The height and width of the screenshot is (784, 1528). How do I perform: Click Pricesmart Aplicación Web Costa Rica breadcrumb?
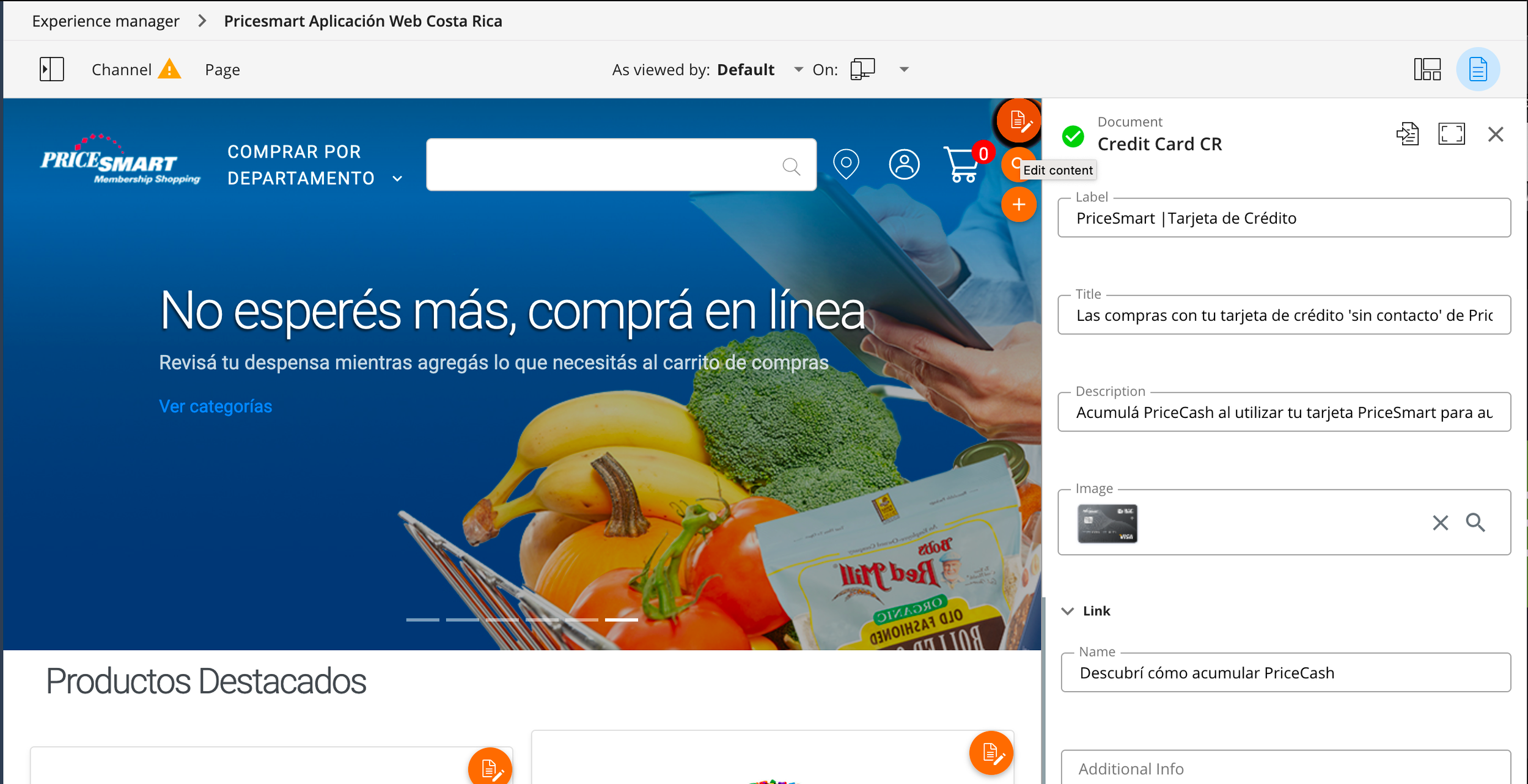coord(363,21)
